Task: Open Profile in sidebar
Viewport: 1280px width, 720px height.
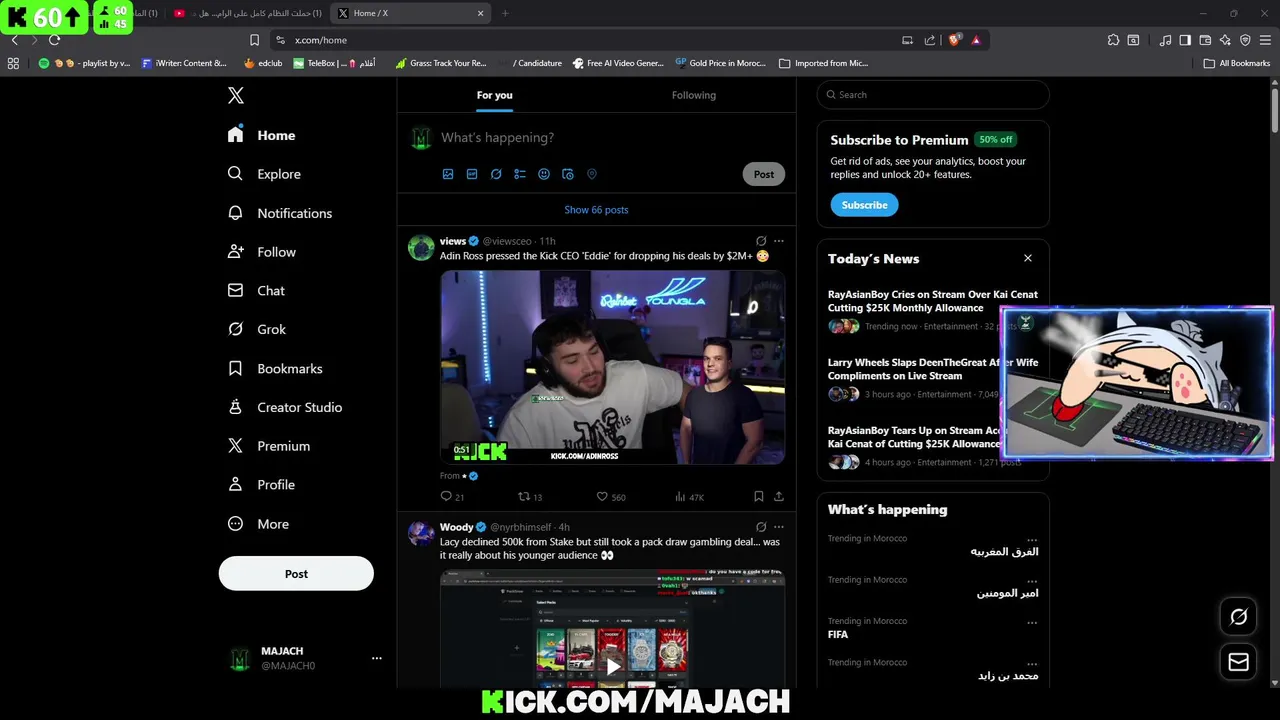Action: (261, 485)
